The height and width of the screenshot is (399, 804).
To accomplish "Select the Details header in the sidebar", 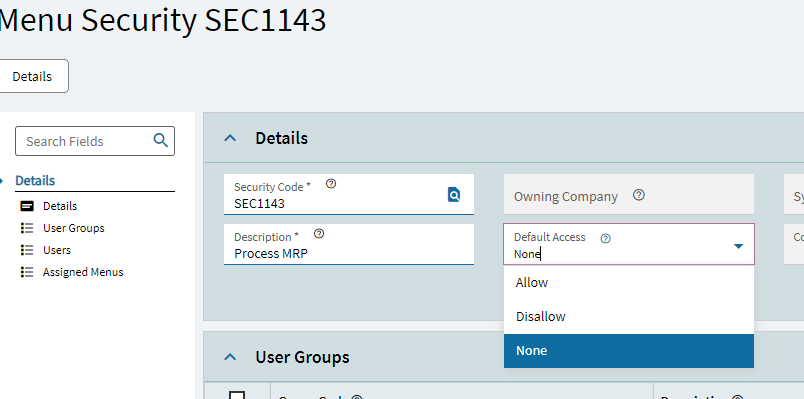I will click(35, 181).
